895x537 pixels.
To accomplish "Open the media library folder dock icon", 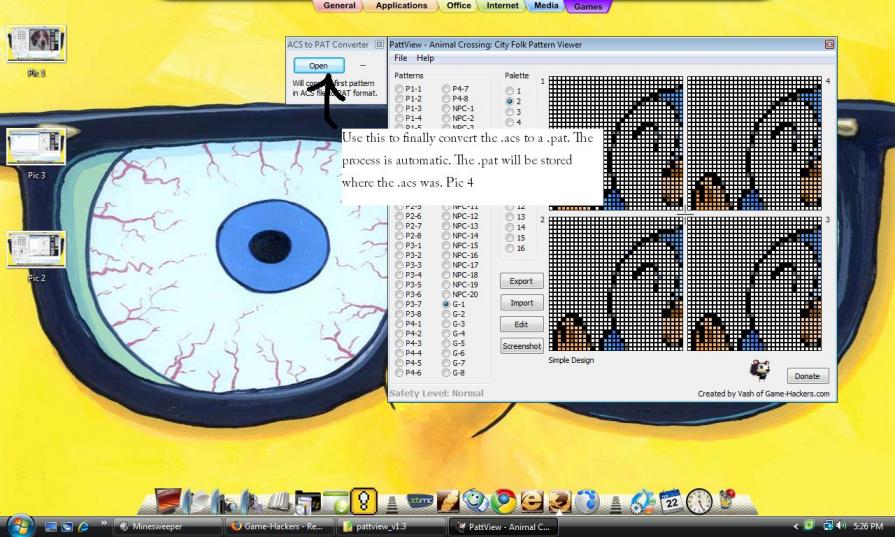I will [x=308, y=502].
